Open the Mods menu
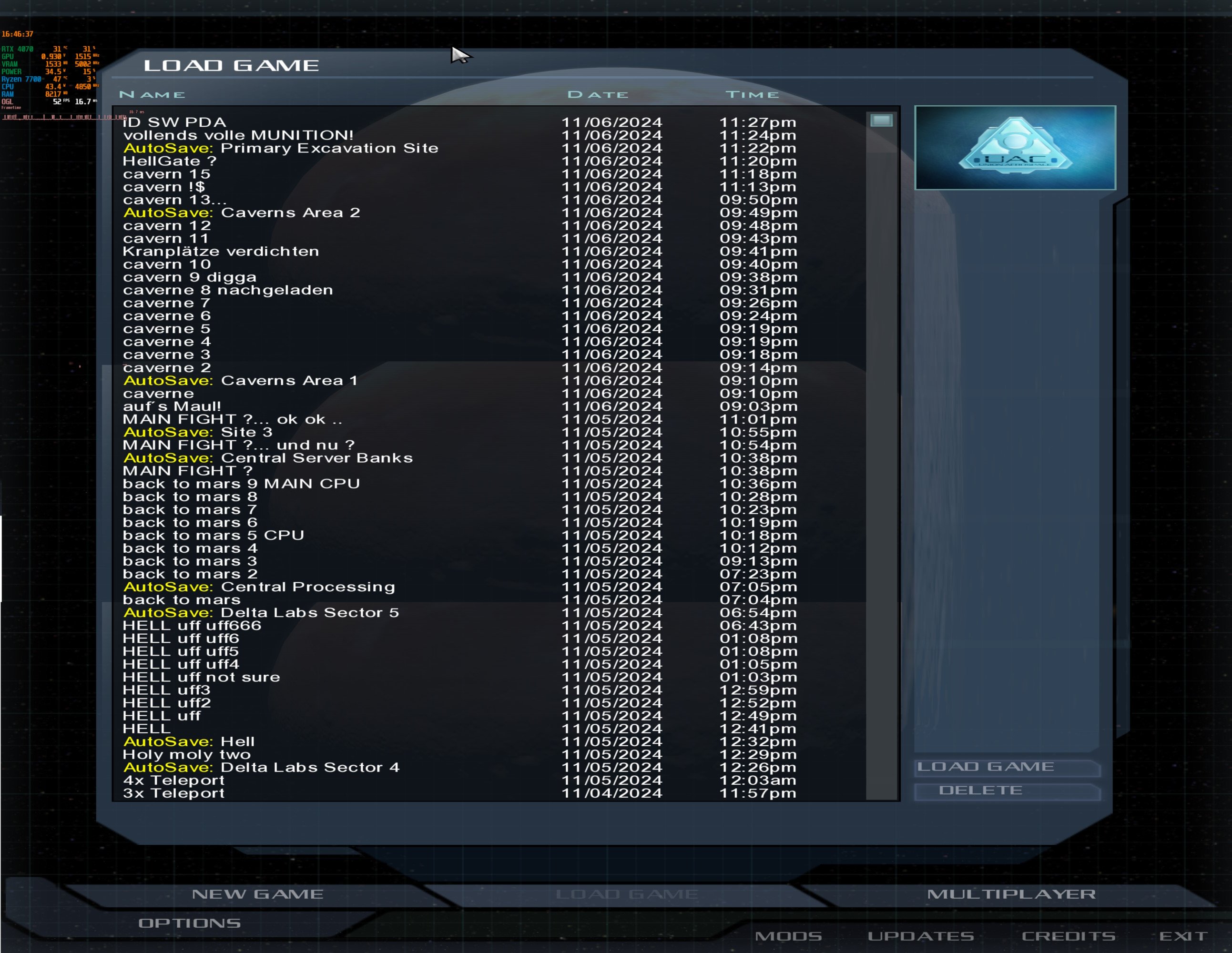The width and height of the screenshot is (1232, 953). (x=788, y=936)
